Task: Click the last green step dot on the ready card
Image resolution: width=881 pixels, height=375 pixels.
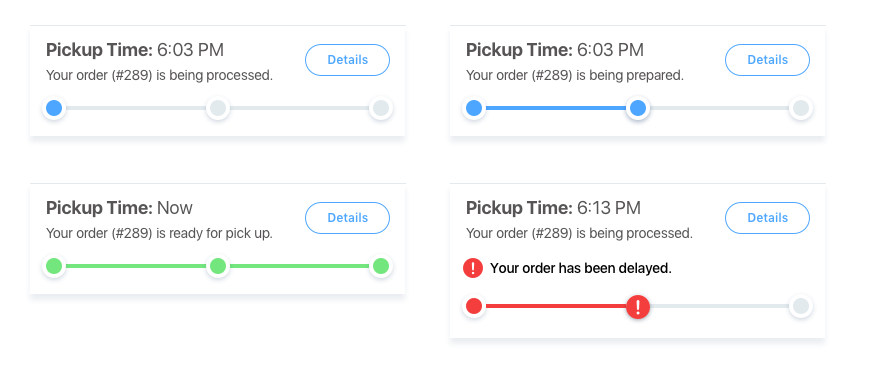Action: tap(381, 266)
